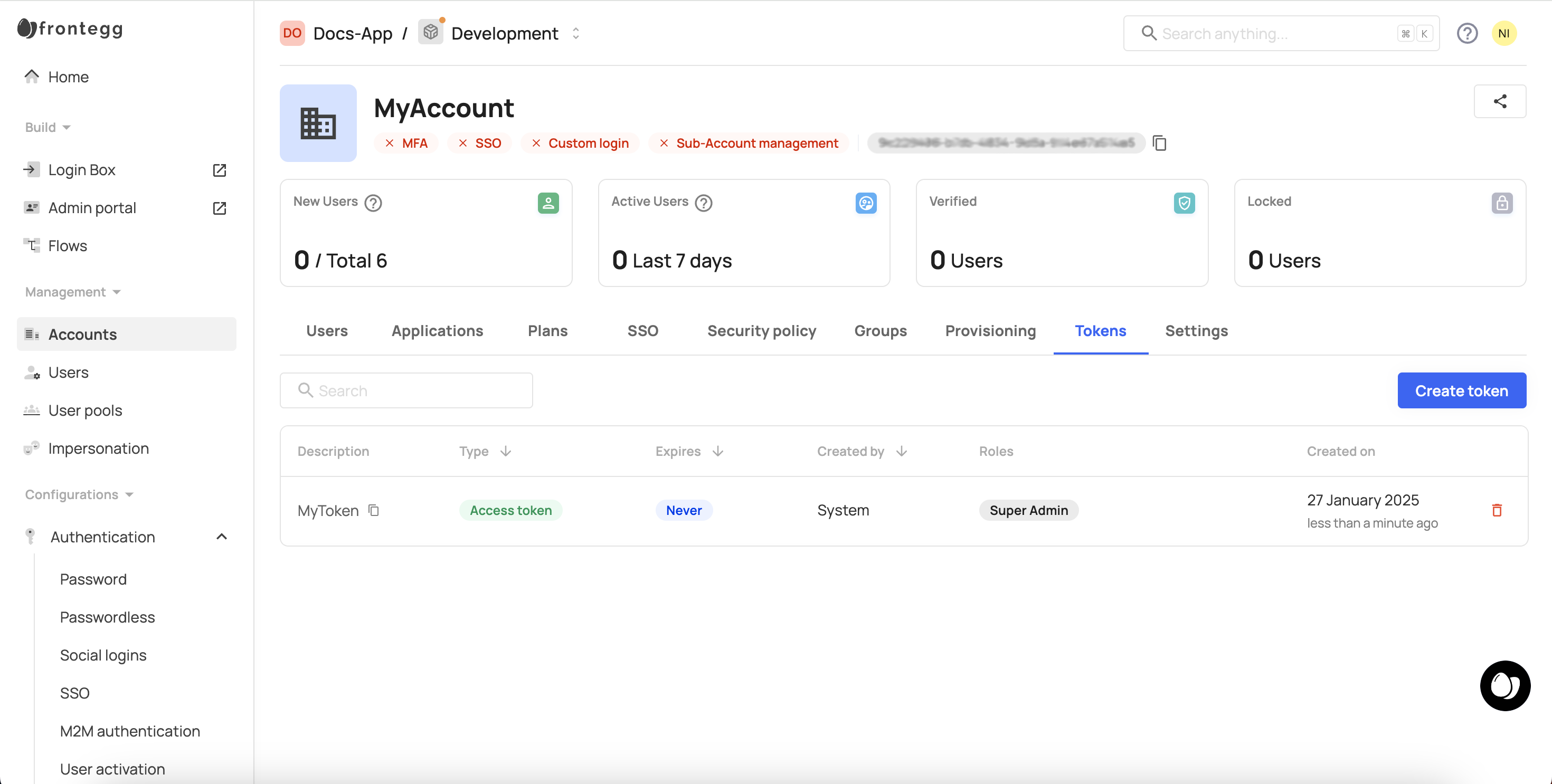Collapse the Management section
This screenshot has width=1552, height=784.
coord(116,292)
